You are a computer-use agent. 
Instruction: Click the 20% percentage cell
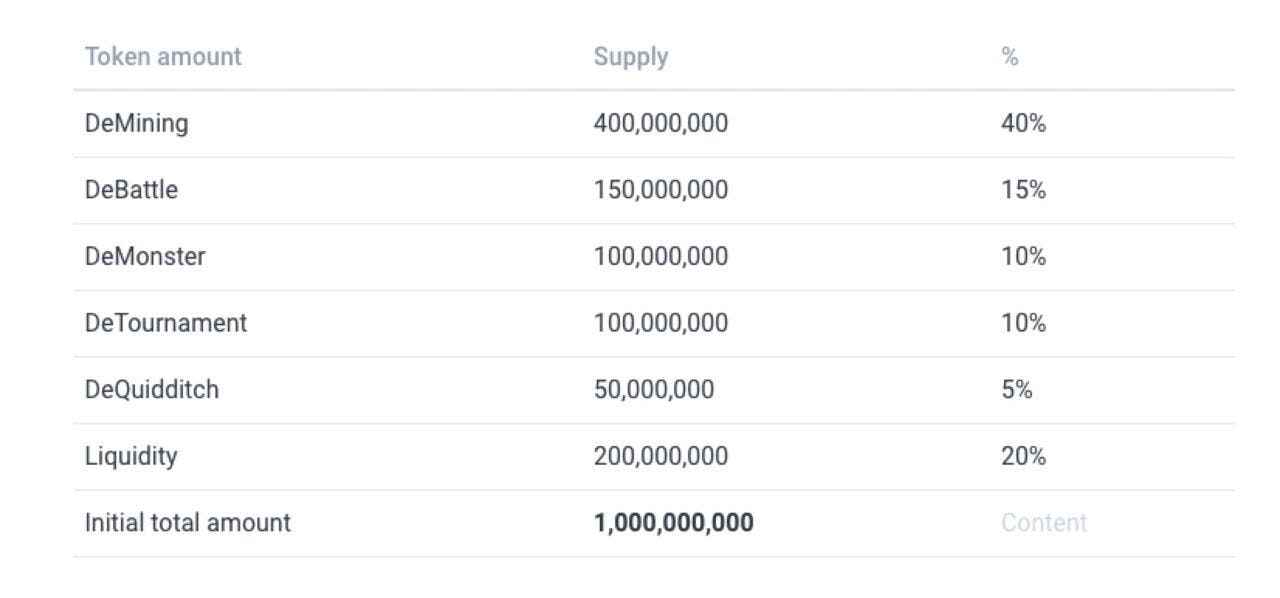pos(1023,457)
